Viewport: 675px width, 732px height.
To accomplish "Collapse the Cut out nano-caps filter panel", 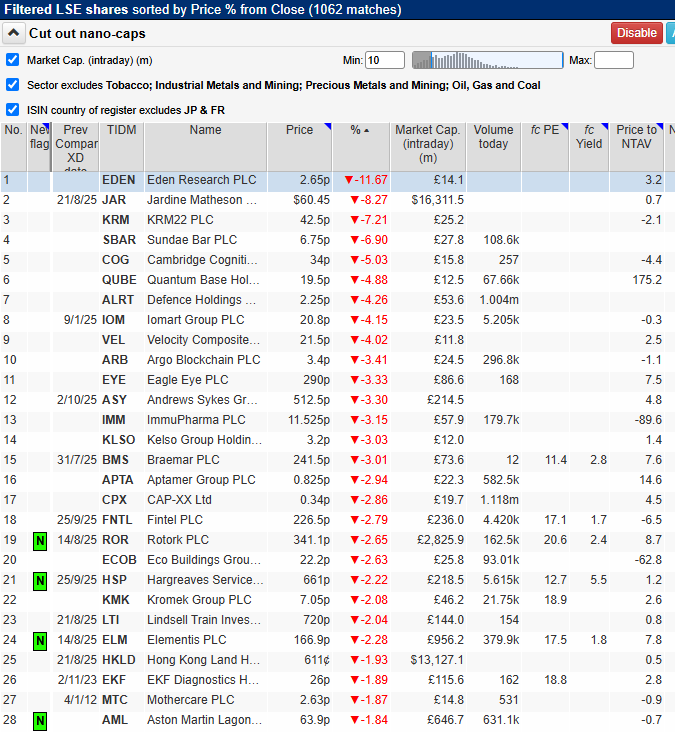I will pyautogui.click(x=14, y=33).
